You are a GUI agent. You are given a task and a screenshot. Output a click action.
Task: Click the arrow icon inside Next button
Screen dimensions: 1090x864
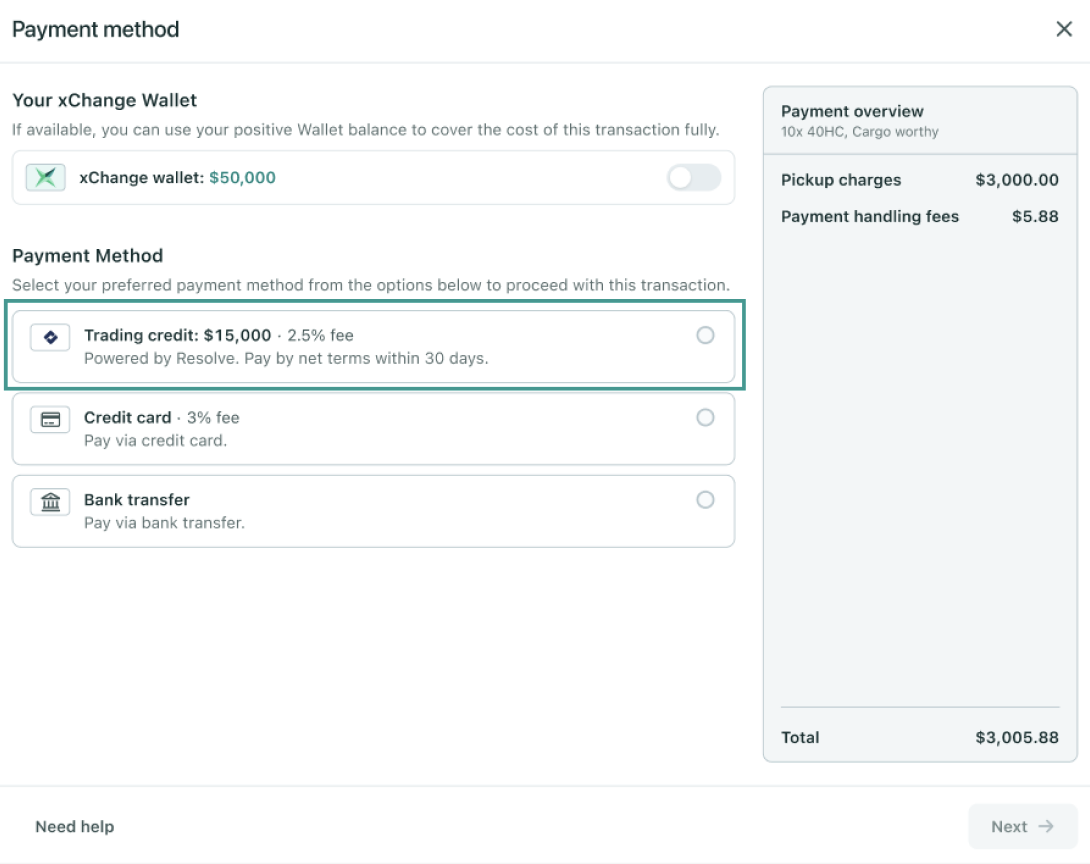click(x=1046, y=826)
